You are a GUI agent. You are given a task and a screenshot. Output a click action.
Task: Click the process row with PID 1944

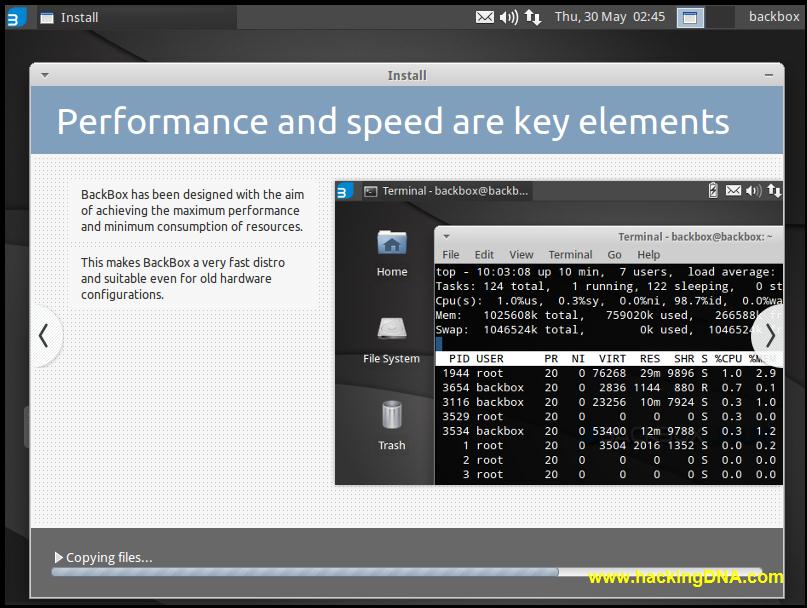pos(609,373)
